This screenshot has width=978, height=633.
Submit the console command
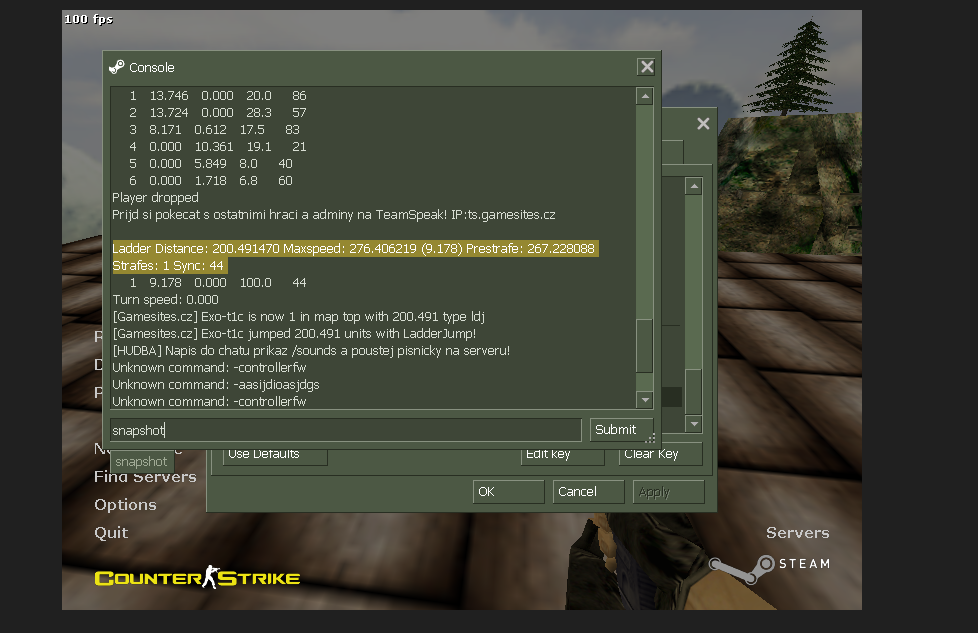(615, 430)
